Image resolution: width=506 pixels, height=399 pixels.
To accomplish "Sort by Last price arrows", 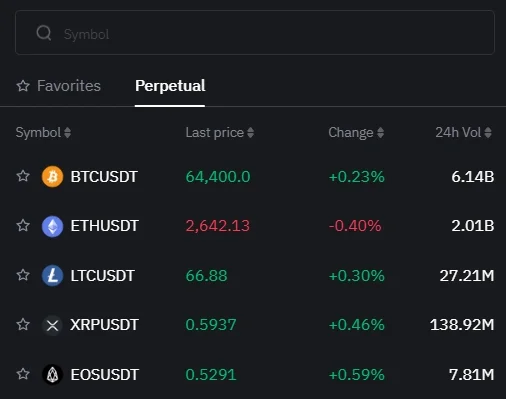I will pos(251,133).
